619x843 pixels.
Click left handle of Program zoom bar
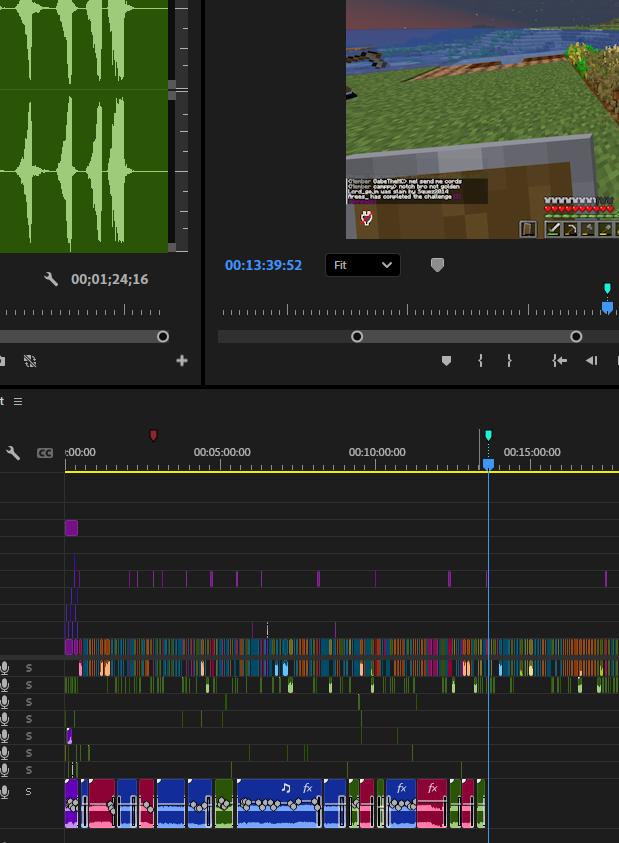point(357,337)
